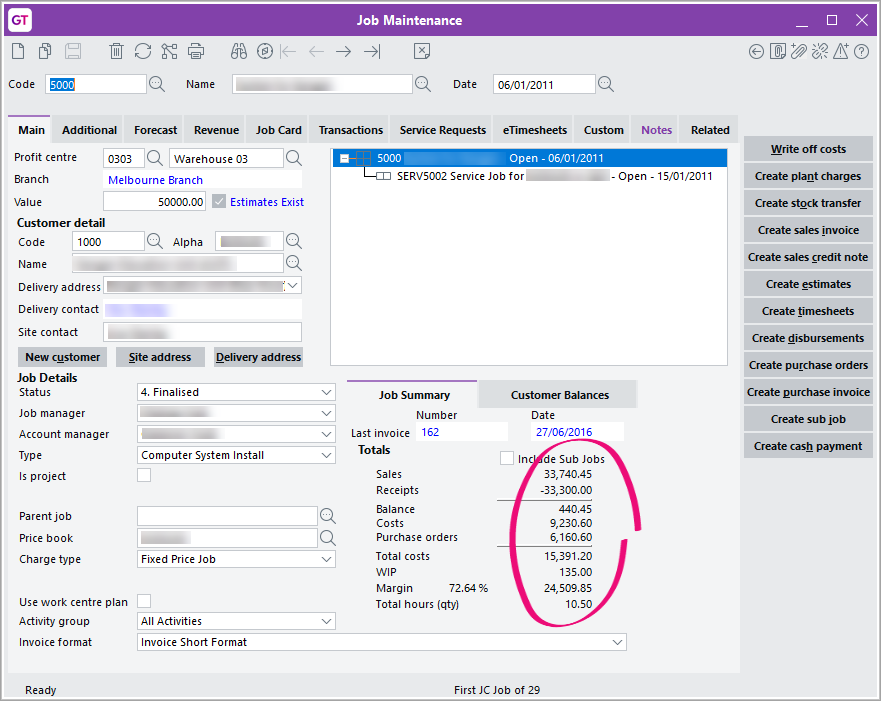This screenshot has height=701, width=881.
Task: Click the Create sales invoice button
Action: pos(808,230)
